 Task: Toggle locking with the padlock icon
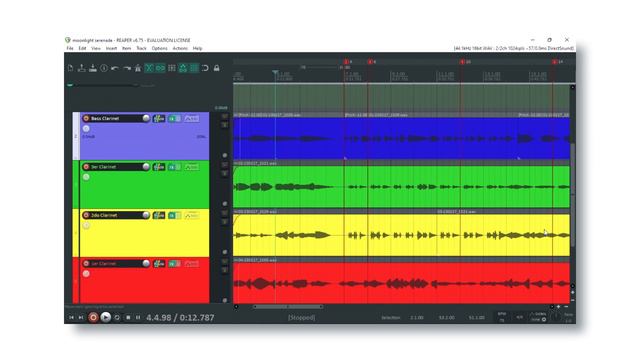click(217, 68)
